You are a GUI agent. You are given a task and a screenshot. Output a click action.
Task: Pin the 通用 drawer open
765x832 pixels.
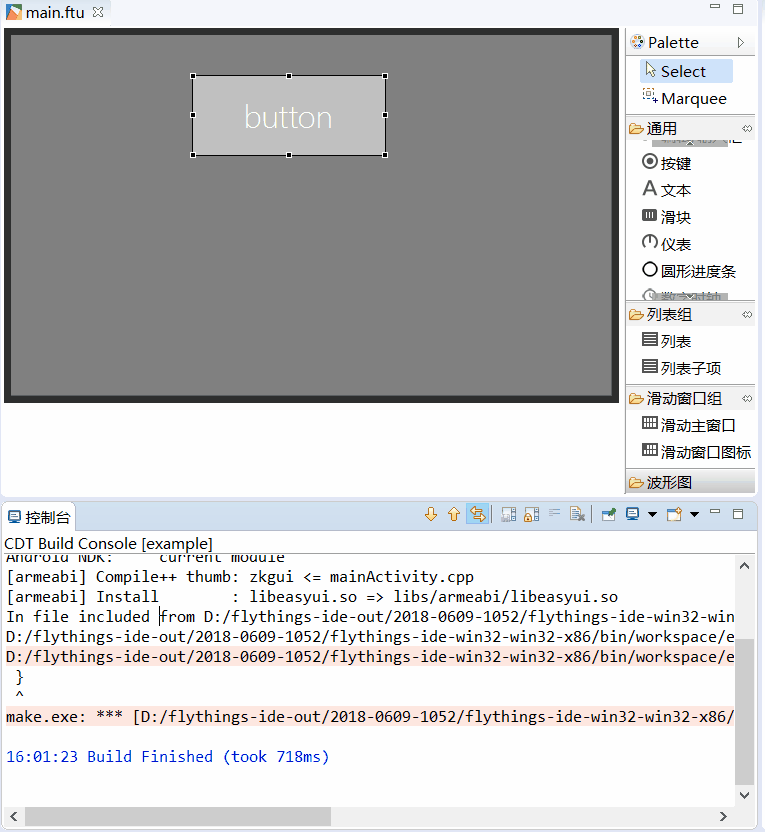tap(747, 128)
